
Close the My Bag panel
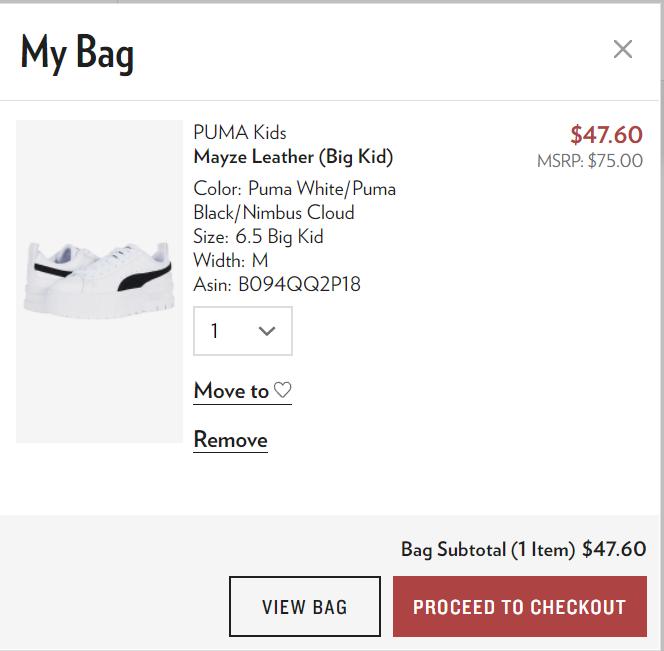[623, 49]
